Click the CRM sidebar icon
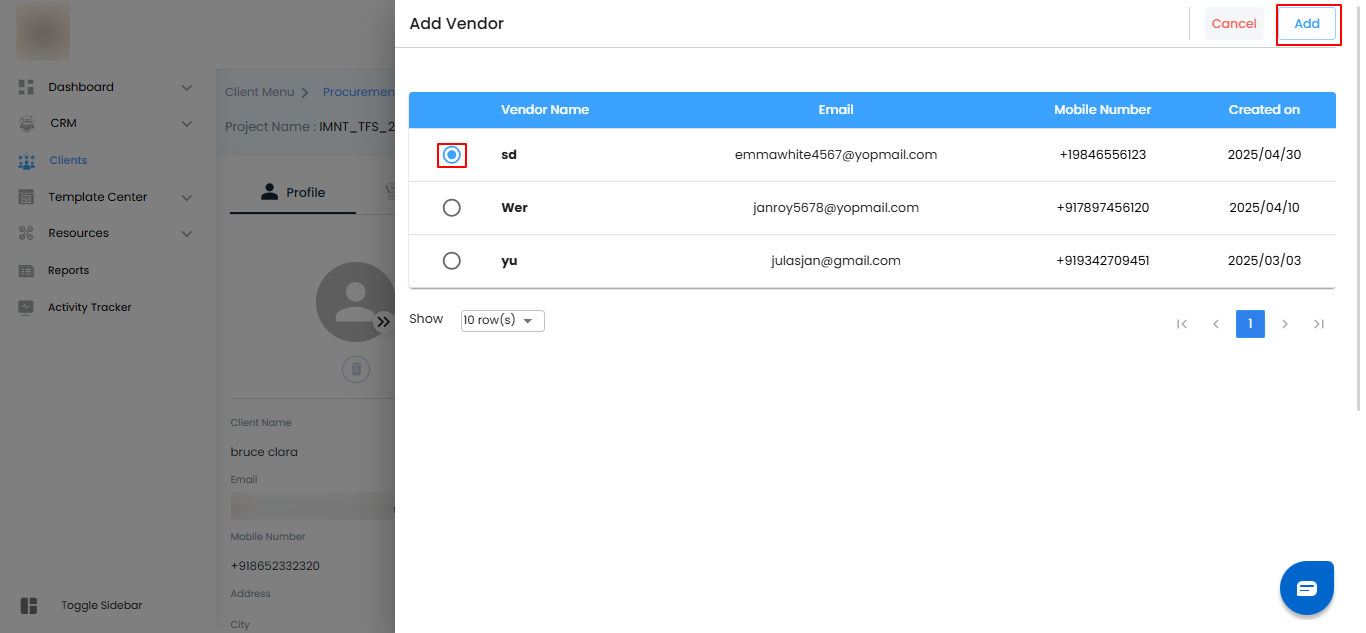 pos(27,124)
